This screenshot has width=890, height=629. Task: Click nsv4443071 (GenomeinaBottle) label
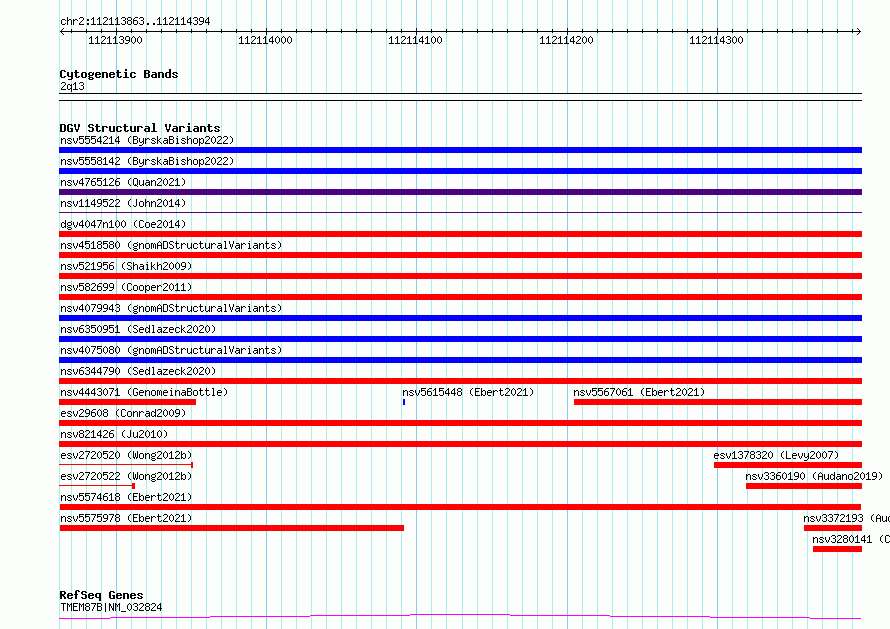point(144,392)
